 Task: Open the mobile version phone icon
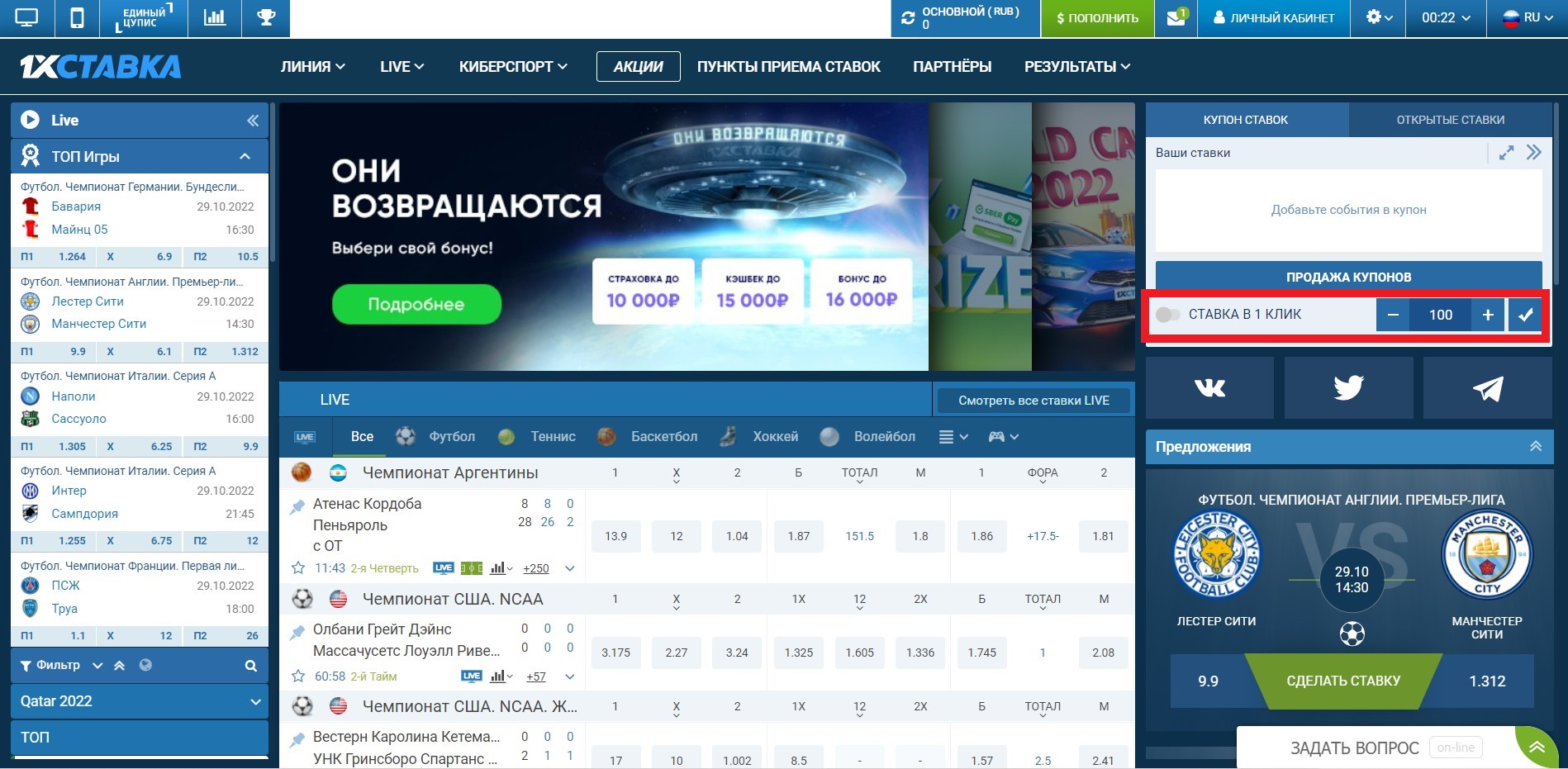[77, 18]
